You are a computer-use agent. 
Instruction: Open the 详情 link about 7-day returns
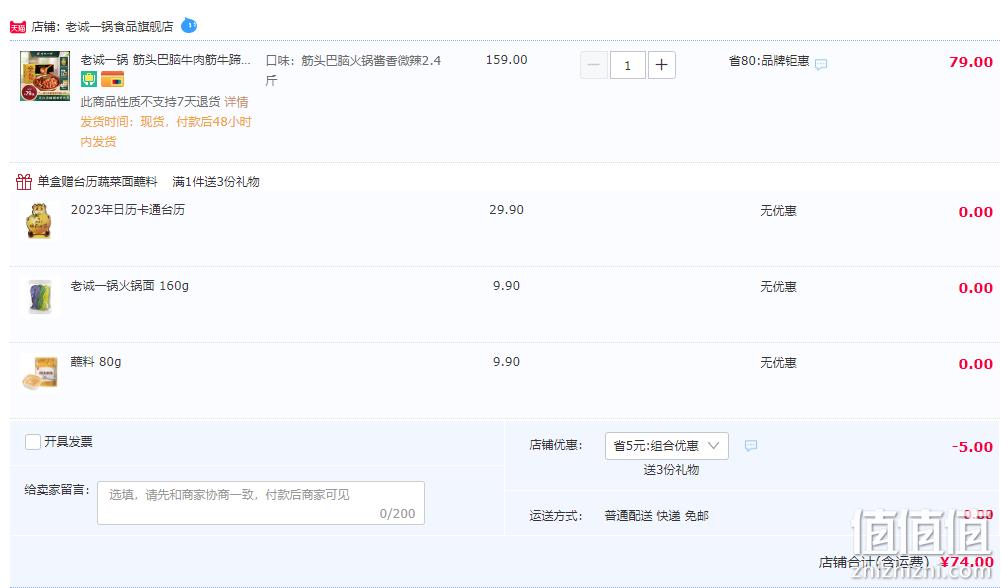tap(236, 102)
